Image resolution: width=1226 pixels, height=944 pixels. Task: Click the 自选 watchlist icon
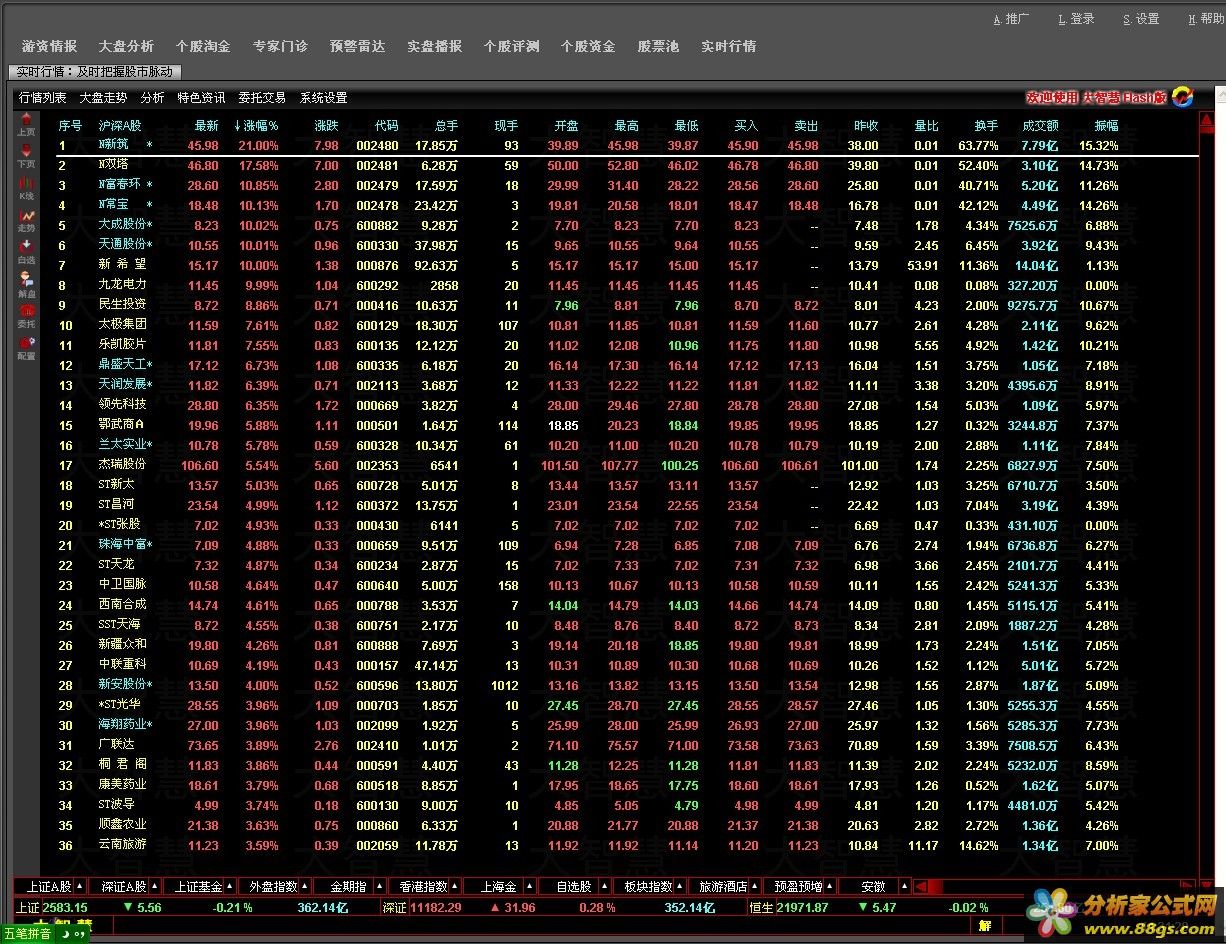point(26,252)
